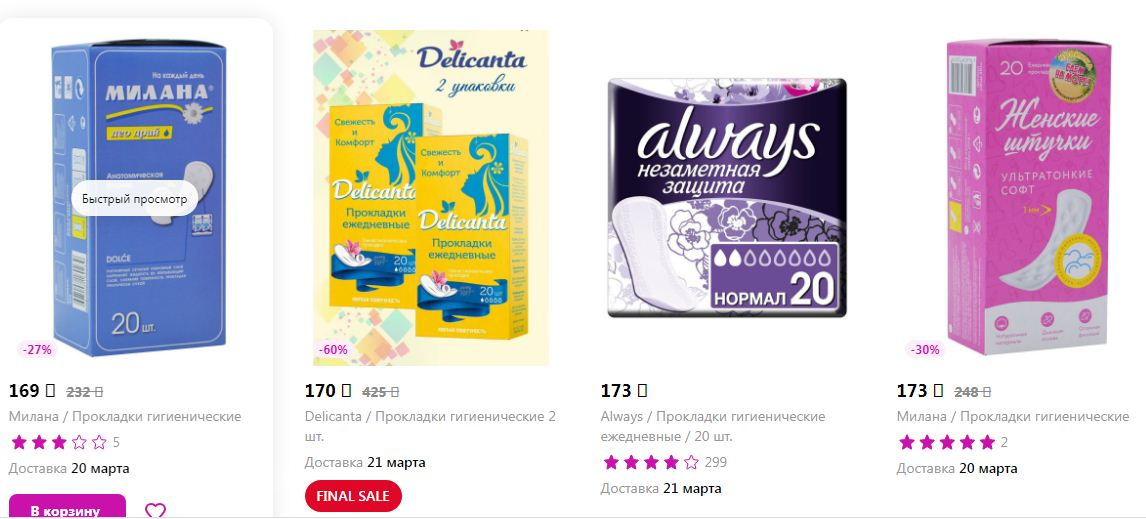
Task: Open the pink Женские штучки image
Action: coord(1029,197)
